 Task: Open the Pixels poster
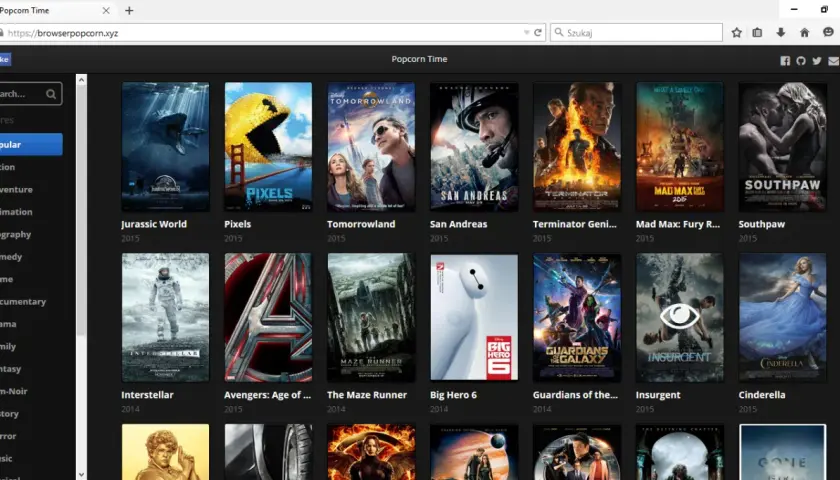click(268, 147)
